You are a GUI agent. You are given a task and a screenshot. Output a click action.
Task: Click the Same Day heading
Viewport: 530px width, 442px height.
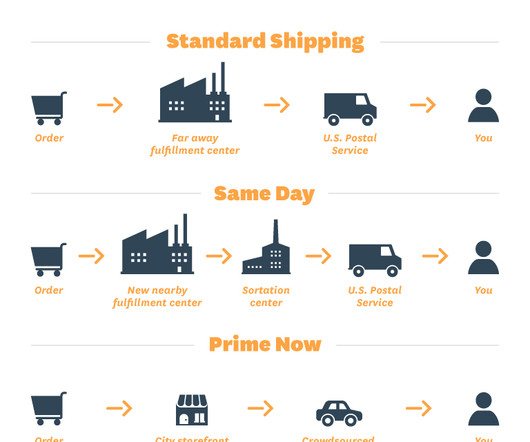pyautogui.click(x=264, y=194)
